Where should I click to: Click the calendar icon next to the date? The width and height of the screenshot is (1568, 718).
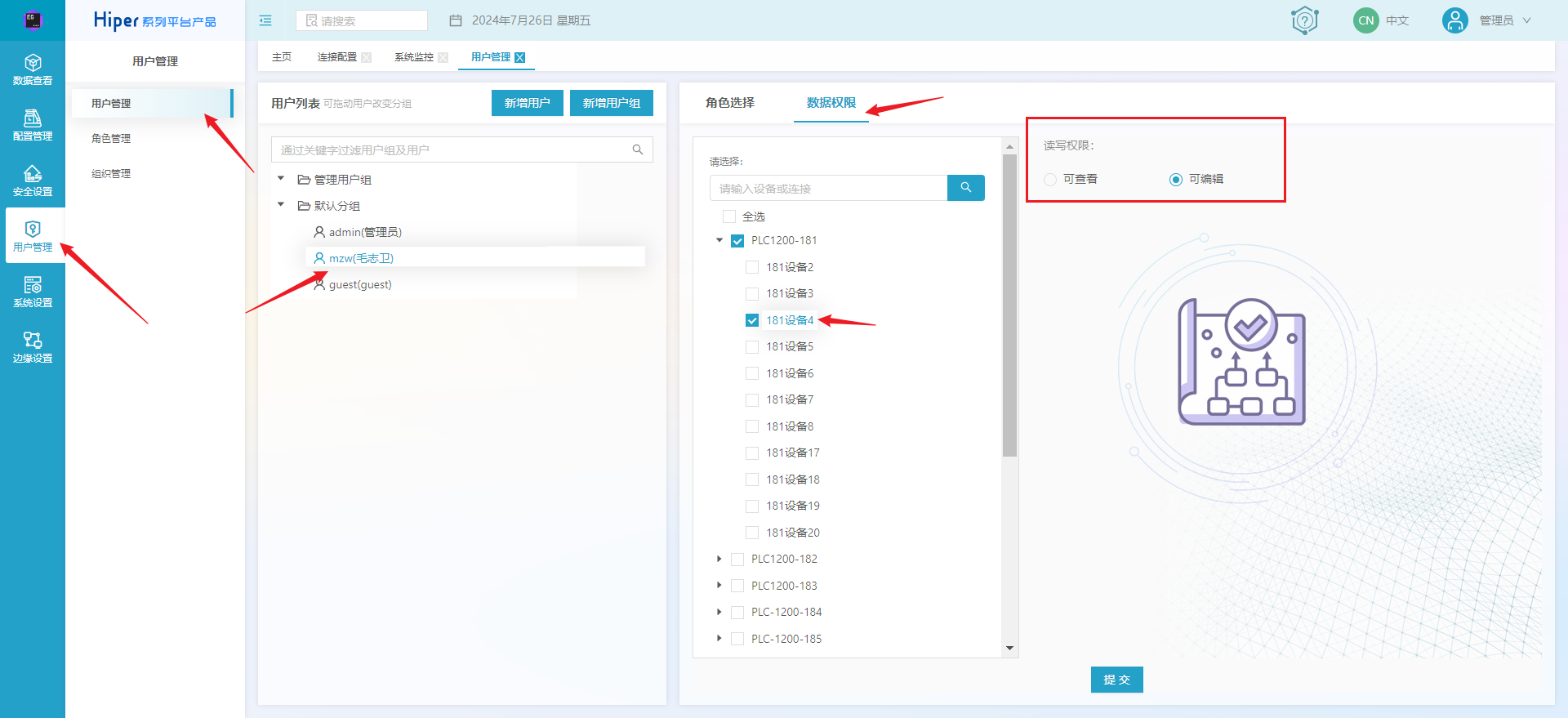click(x=456, y=20)
